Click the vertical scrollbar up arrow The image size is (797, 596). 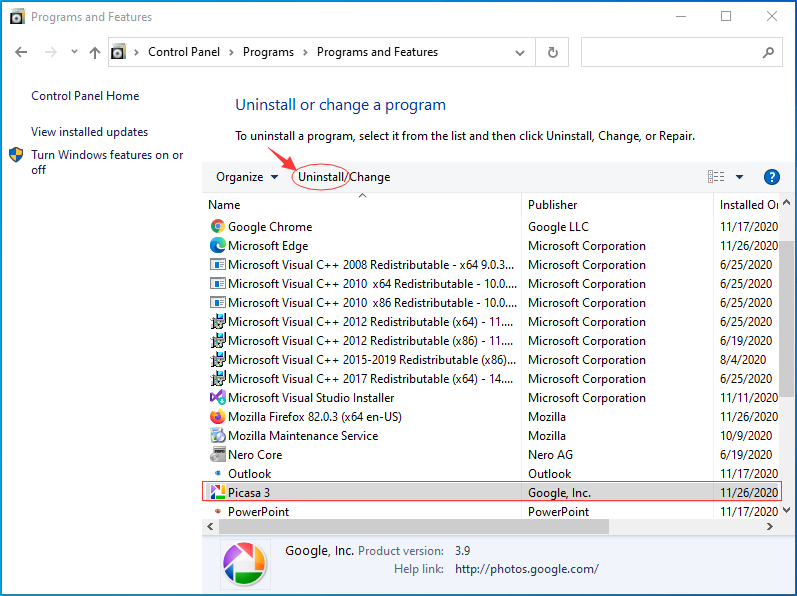coord(787,202)
